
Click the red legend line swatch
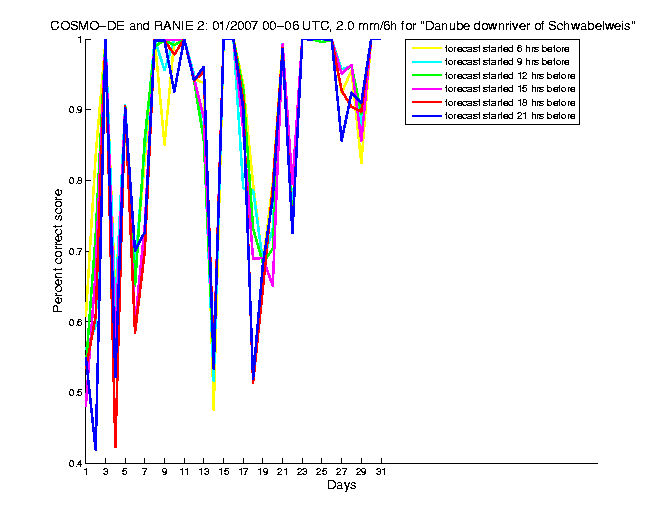[427, 102]
